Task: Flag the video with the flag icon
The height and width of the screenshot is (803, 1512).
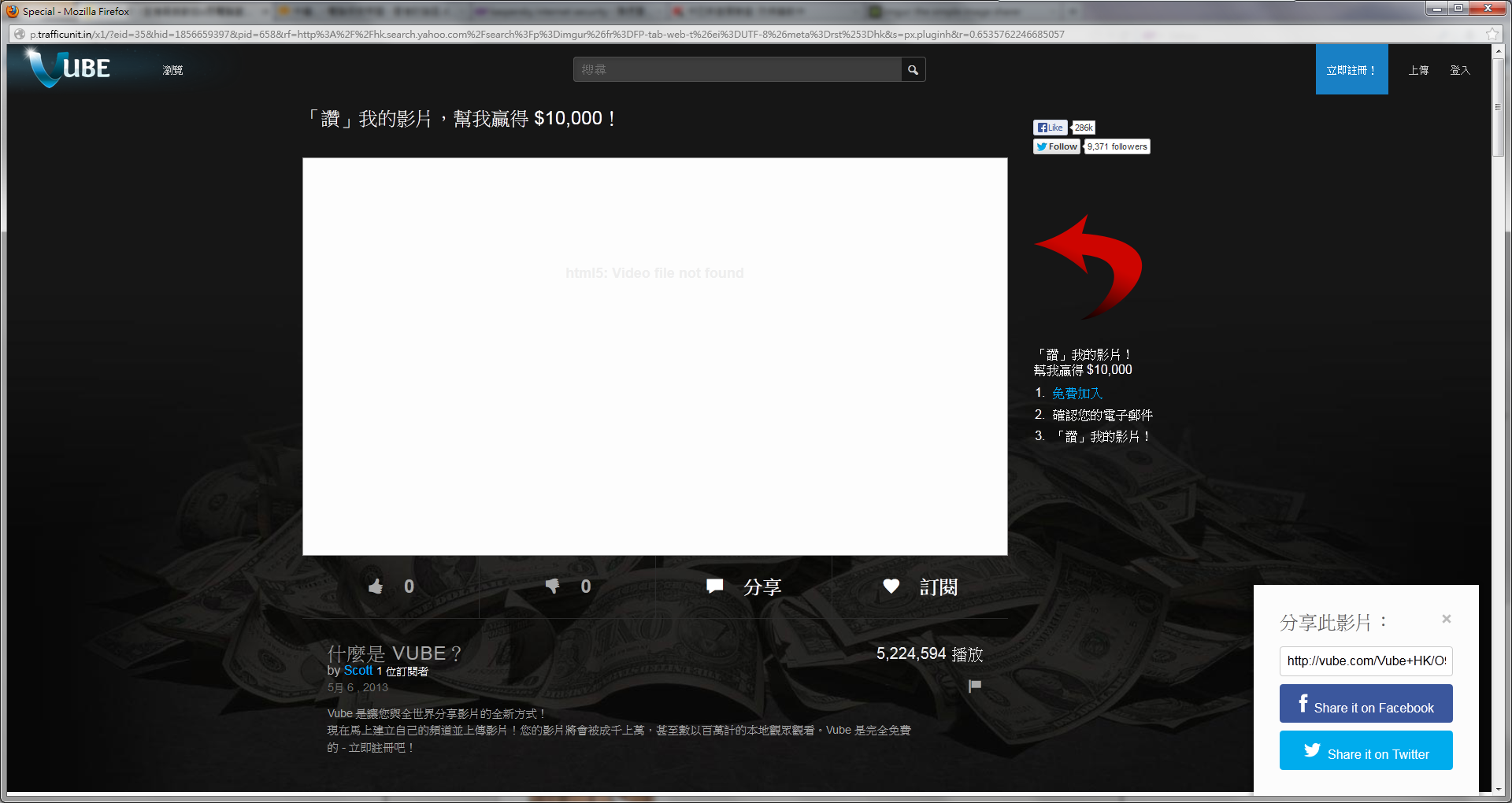Action: click(975, 686)
